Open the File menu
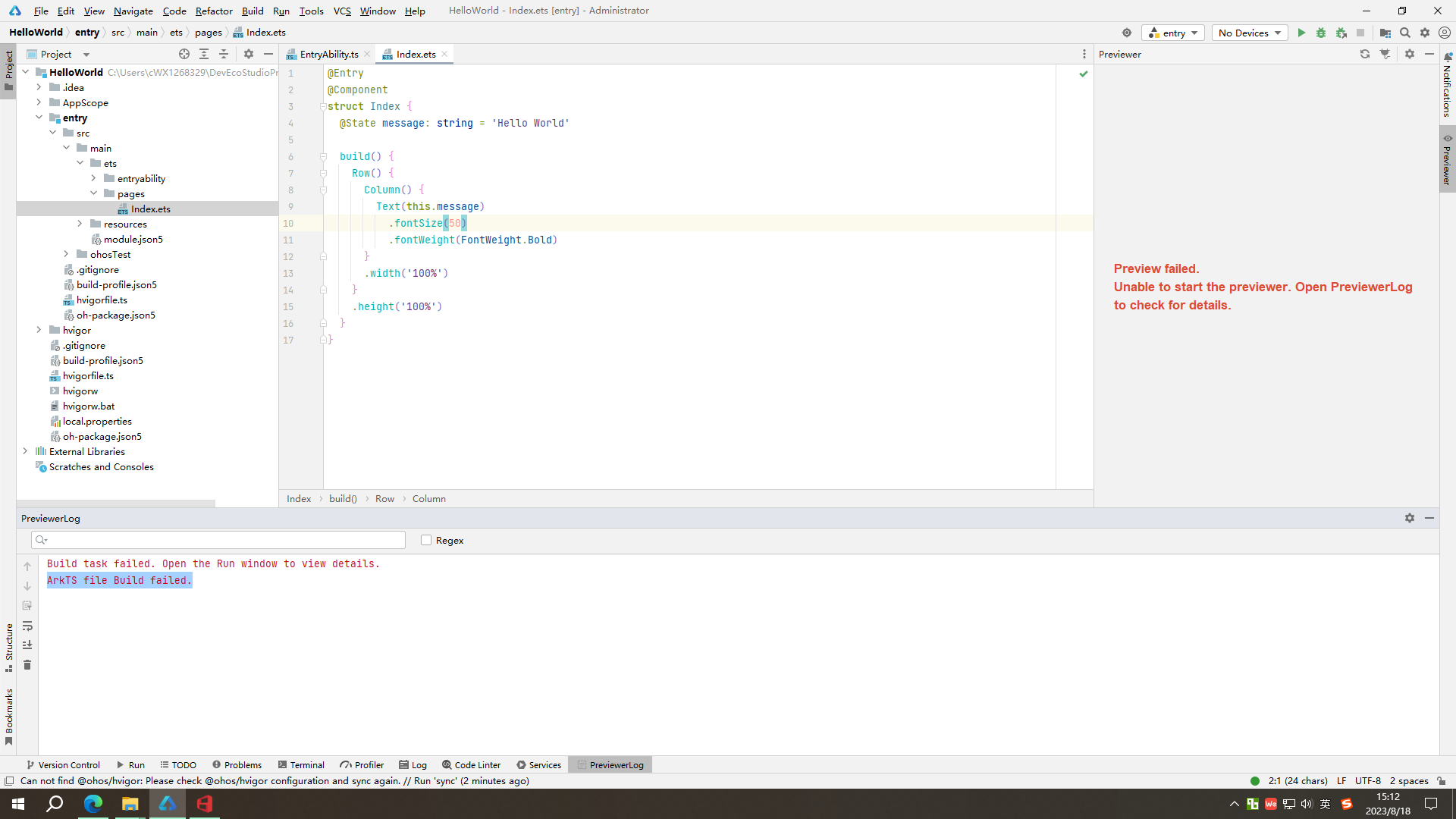 click(41, 11)
